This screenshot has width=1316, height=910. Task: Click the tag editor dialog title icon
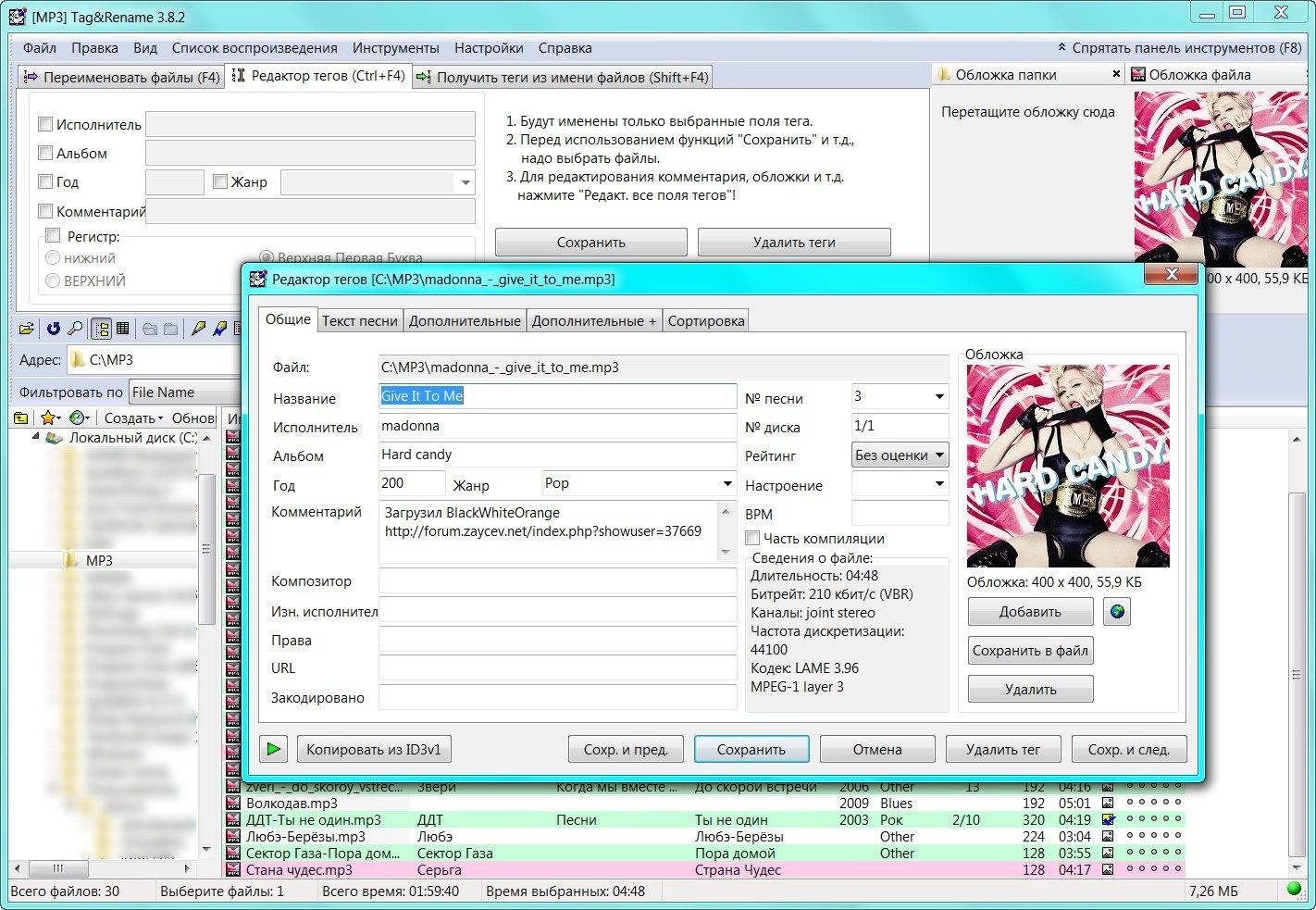(258, 279)
